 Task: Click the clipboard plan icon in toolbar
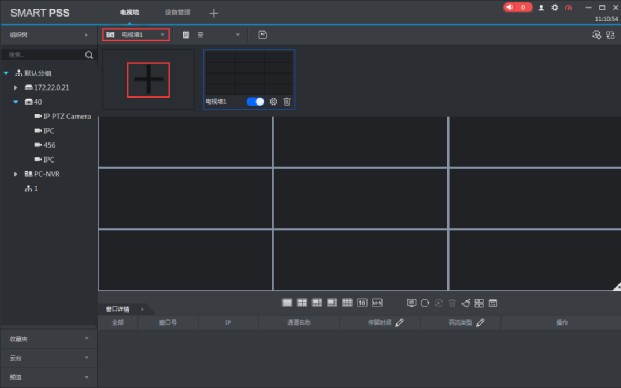186,35
